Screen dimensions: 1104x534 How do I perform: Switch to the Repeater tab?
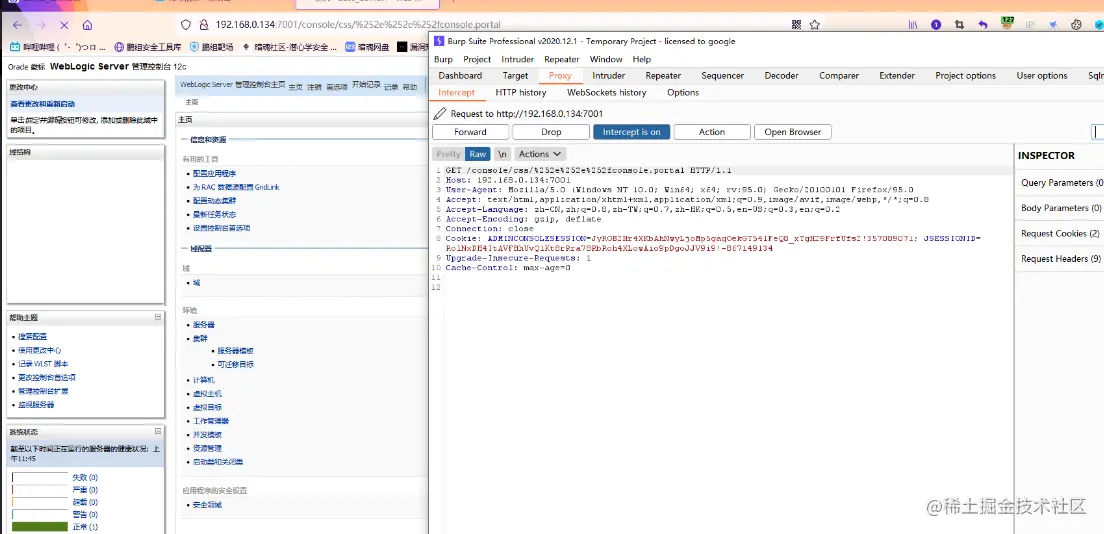663,75
